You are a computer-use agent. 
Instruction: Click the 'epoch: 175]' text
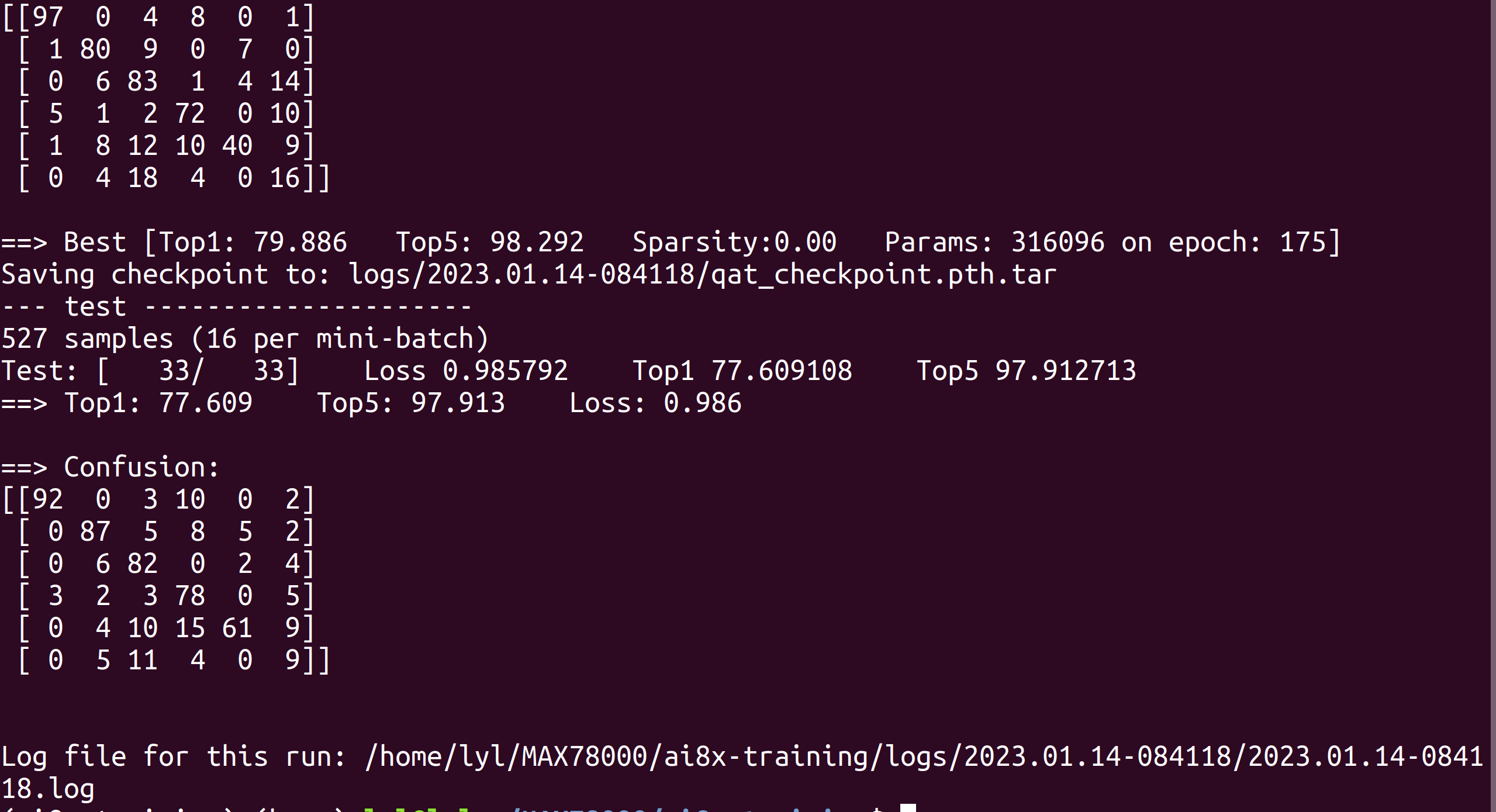(1255, 242)
